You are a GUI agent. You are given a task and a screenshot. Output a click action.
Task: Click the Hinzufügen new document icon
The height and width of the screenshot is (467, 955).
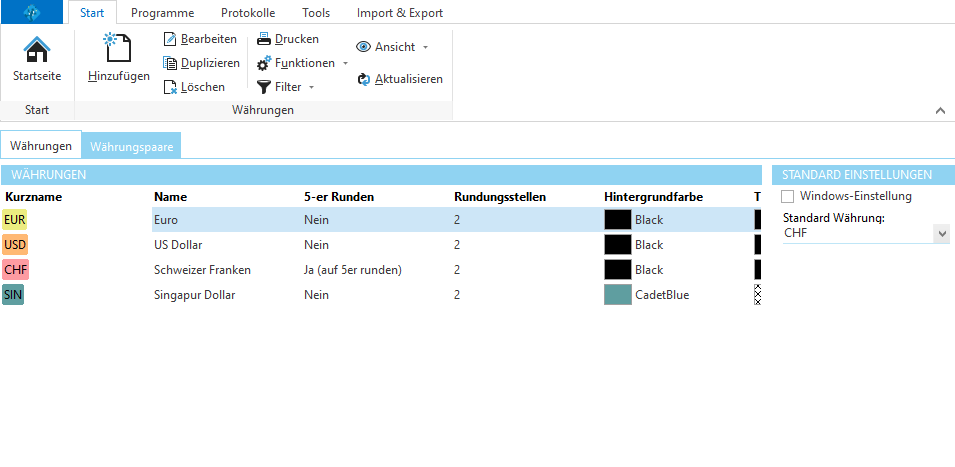(x=118, y=49)
